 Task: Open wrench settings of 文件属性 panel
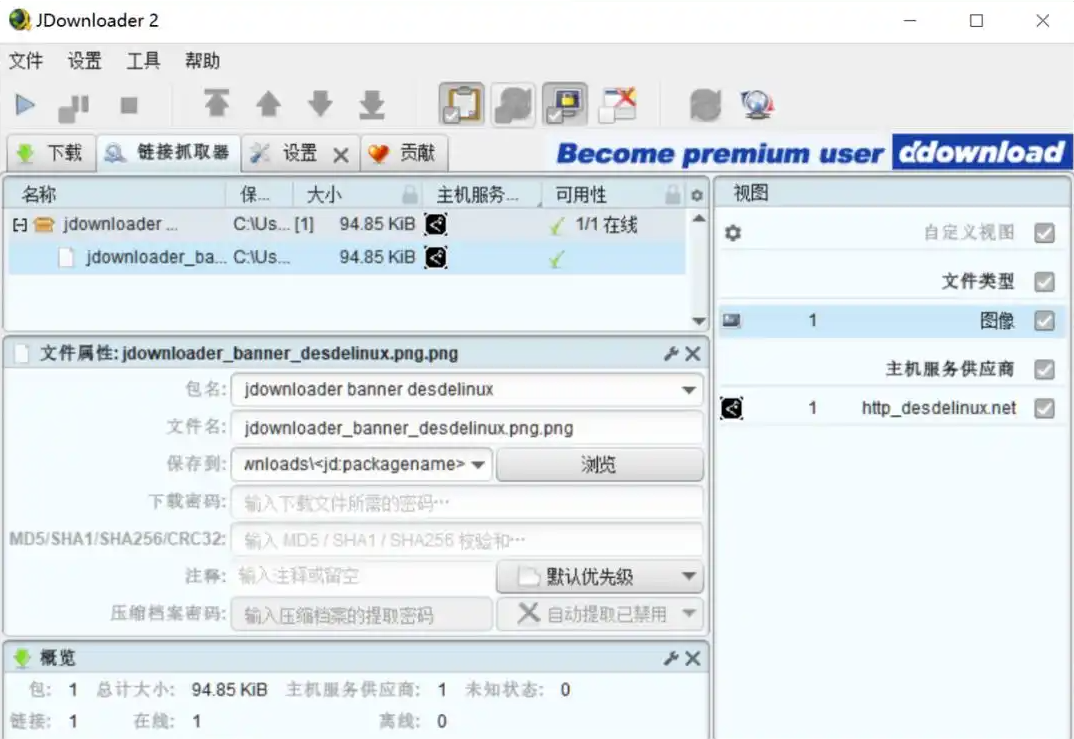pos(671,353)
